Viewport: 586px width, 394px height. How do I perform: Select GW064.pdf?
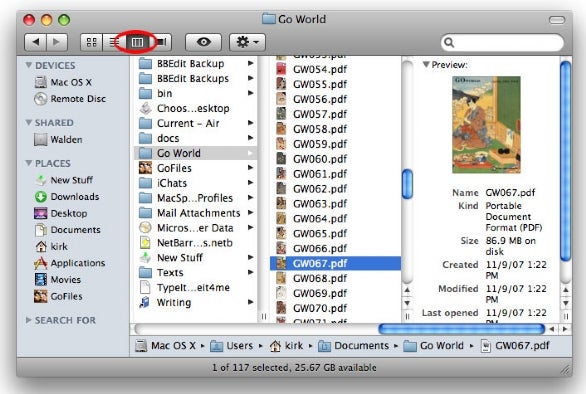coord(335,219)
